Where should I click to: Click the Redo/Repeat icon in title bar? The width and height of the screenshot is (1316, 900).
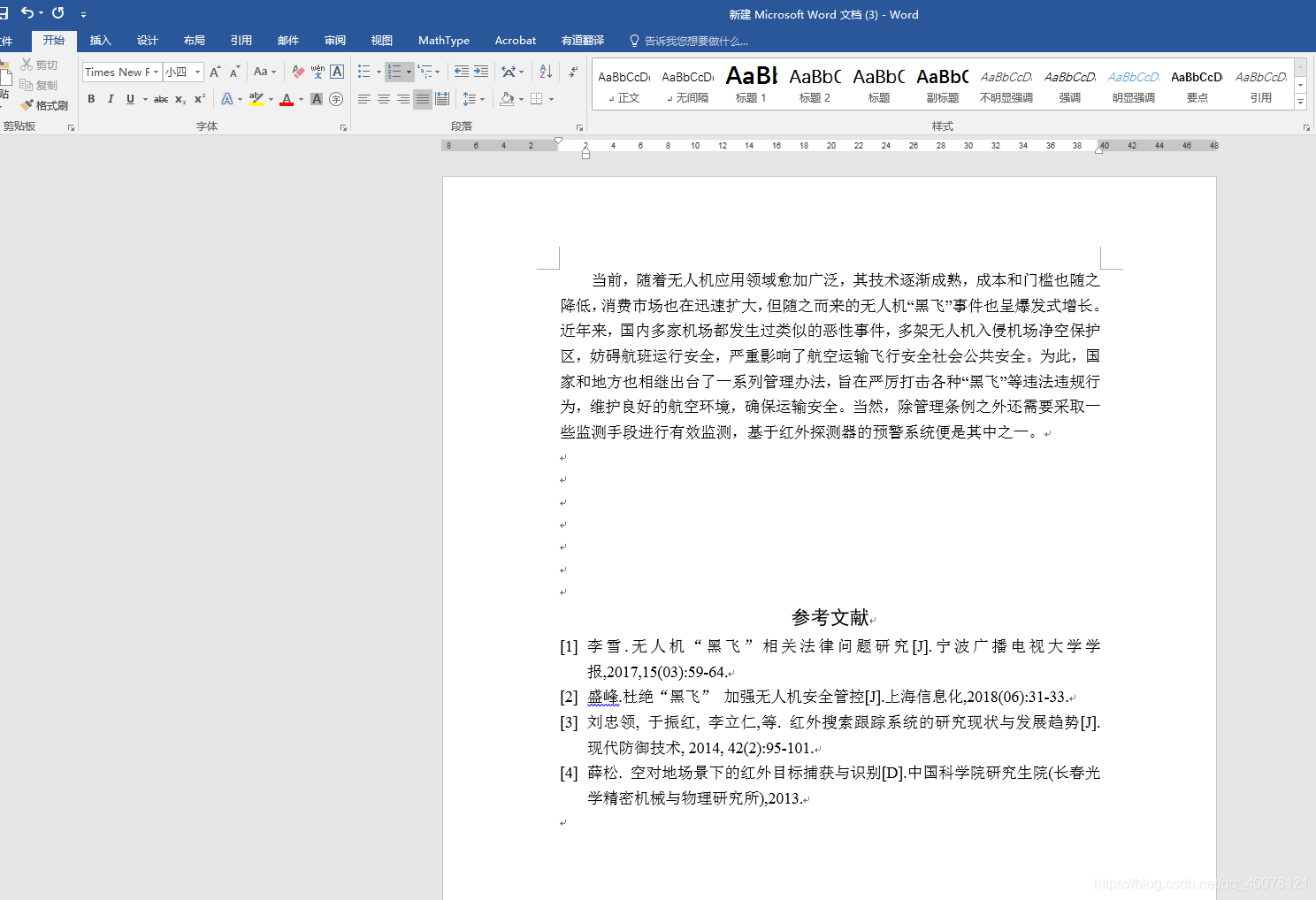[58, 13]
